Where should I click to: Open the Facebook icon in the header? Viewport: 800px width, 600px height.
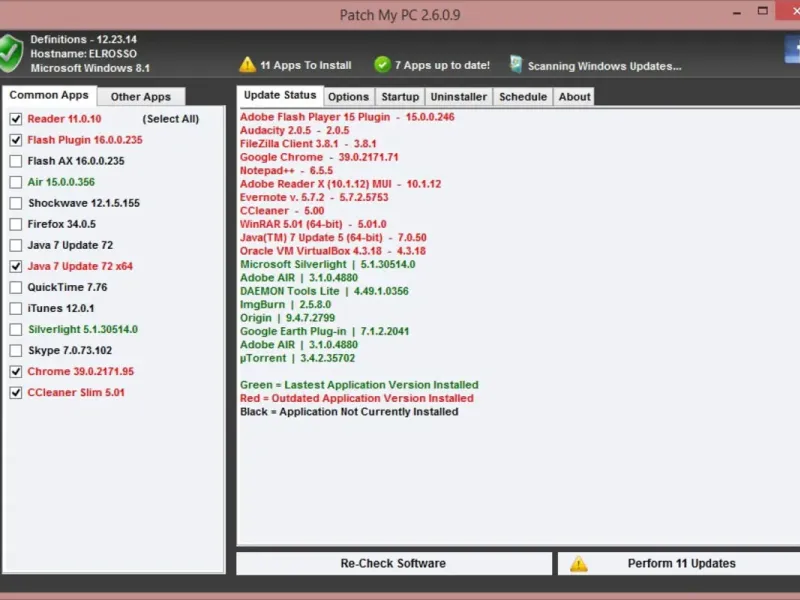tap(792, 50)
